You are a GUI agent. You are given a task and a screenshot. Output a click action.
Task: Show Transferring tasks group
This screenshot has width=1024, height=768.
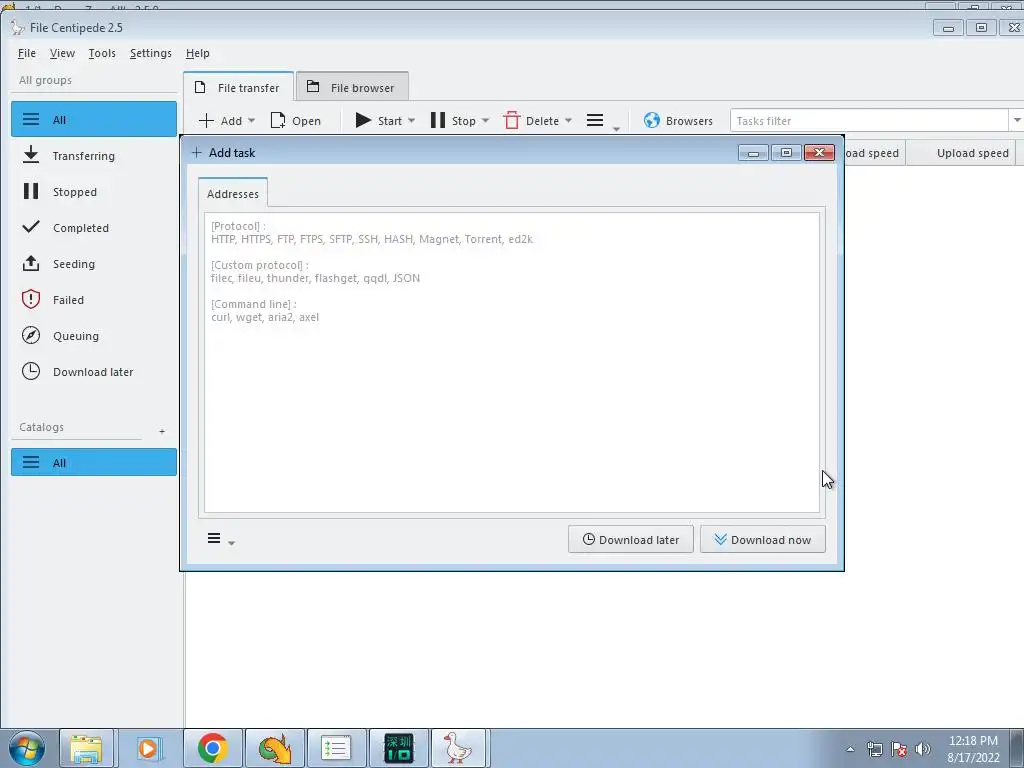point(94,155)
